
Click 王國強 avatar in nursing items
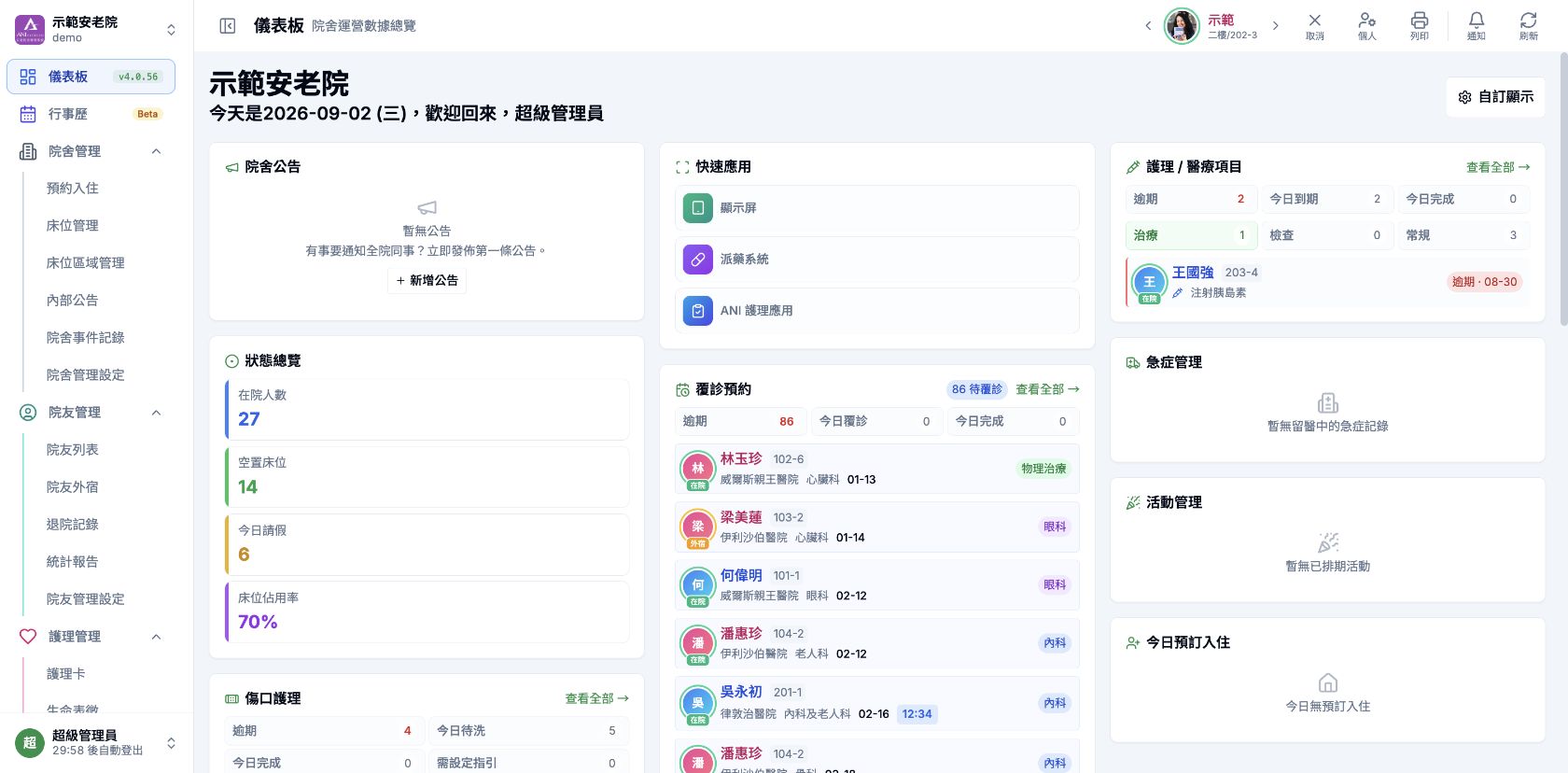[x=1149, y=282]
